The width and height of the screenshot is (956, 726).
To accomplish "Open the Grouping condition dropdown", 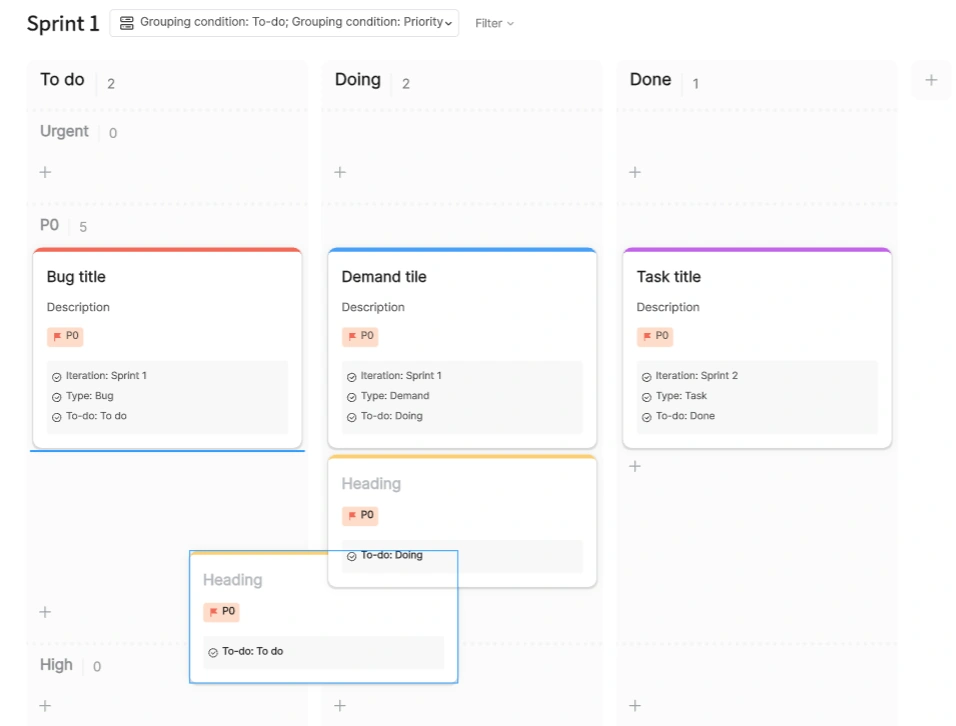I will pyautogui.click(x=284, y=23).
